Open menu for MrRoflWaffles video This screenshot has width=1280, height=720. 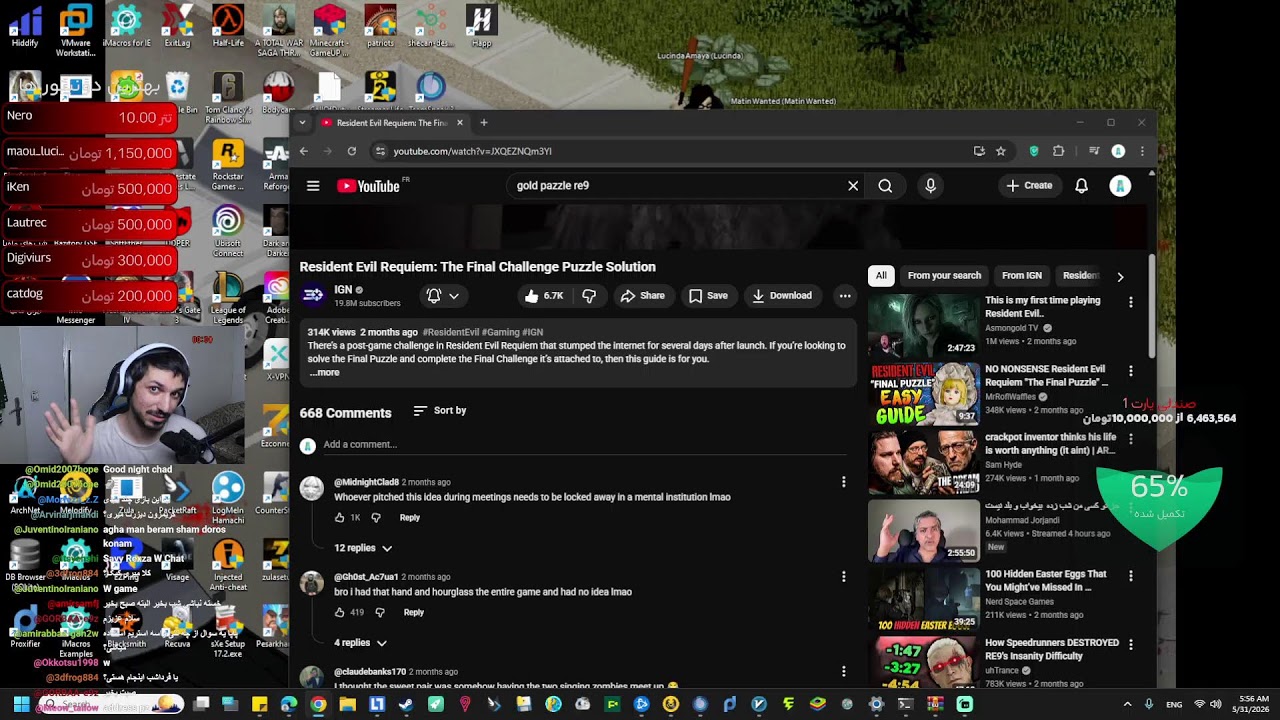pyautogui.click(x=1131, y=371)
